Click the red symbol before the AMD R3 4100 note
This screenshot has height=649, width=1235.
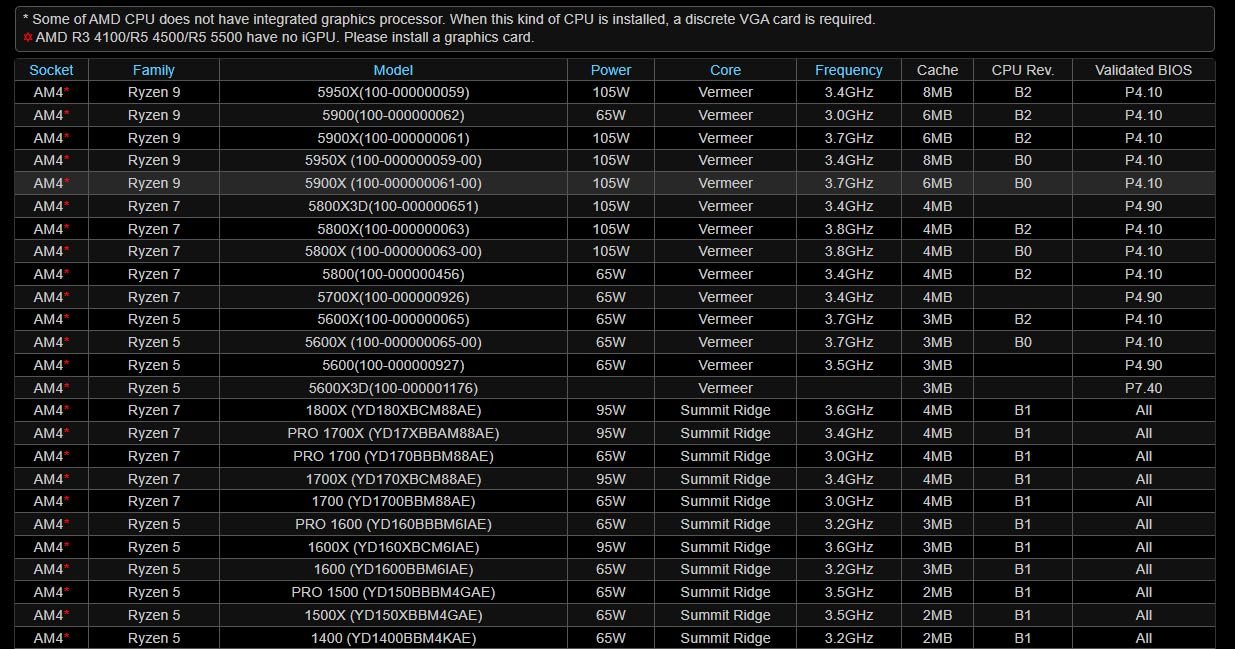[x=28, y=37]
